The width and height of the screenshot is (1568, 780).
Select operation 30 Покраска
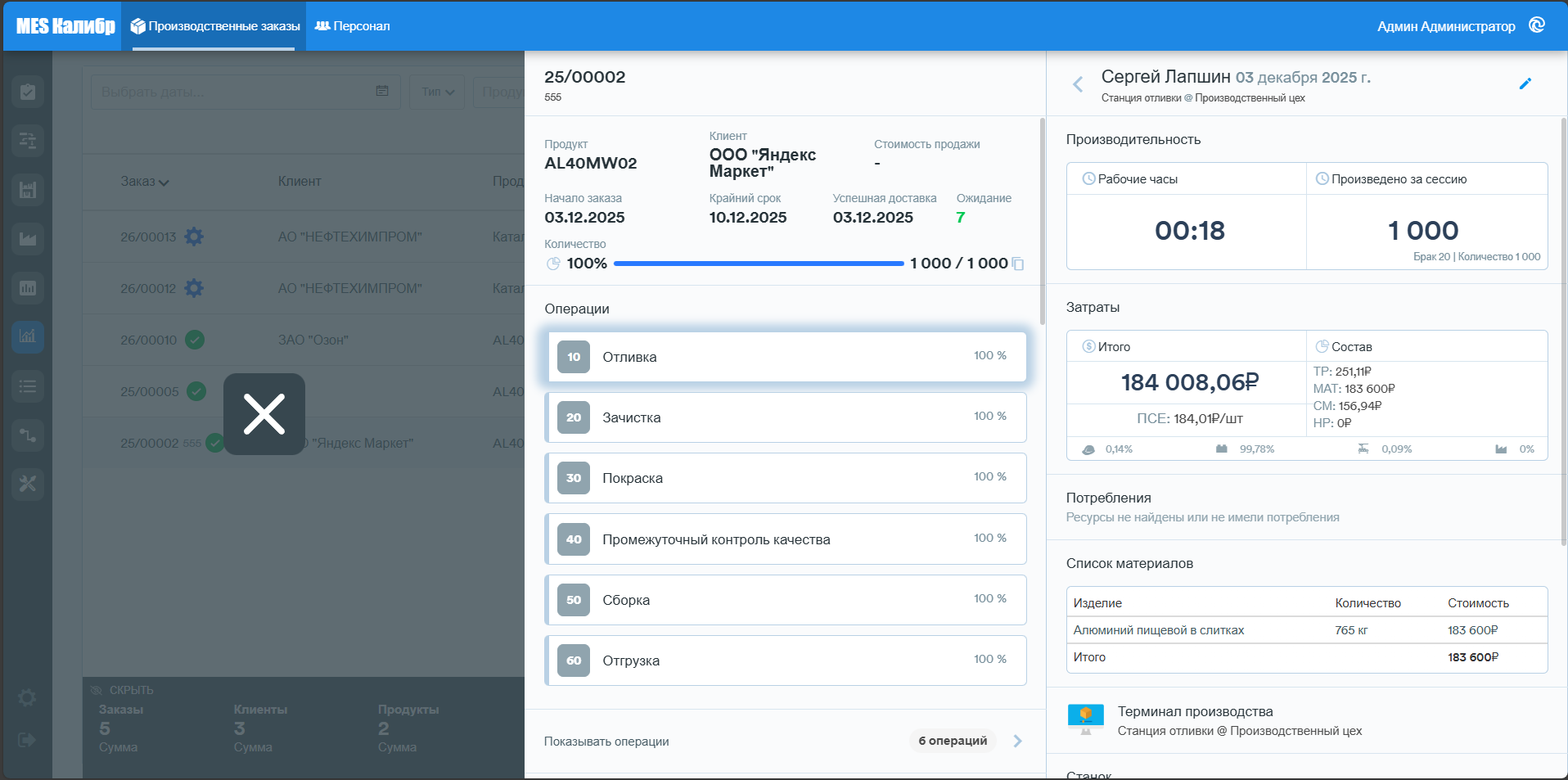[x=786, y=478]
